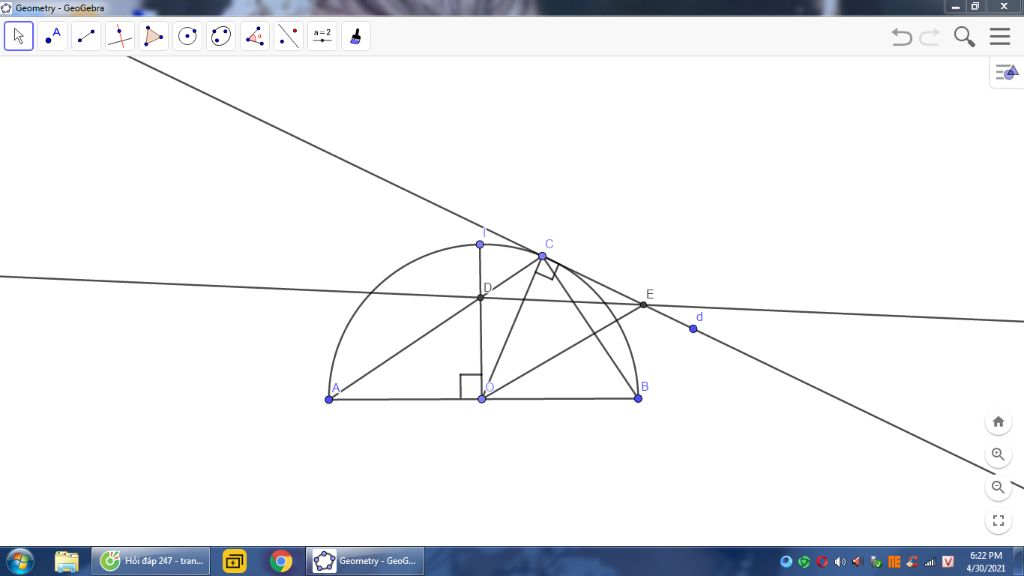Select the Perpendicular Line tool
Image resolution: width=1024 pixels, height=576 pixels.
coord(120,36)
